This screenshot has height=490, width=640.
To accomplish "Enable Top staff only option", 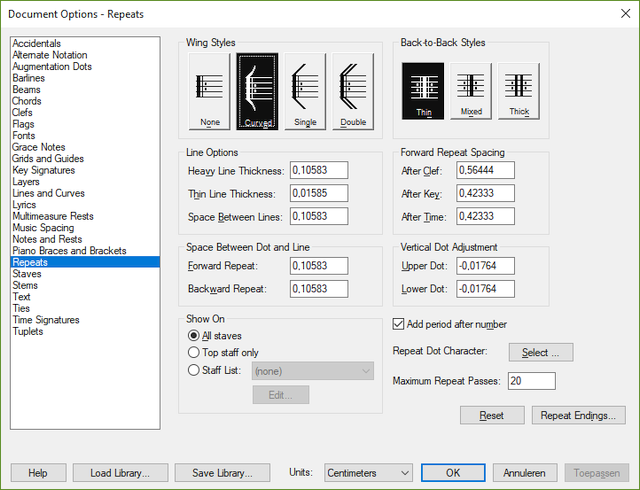I will tap(194, 352).
